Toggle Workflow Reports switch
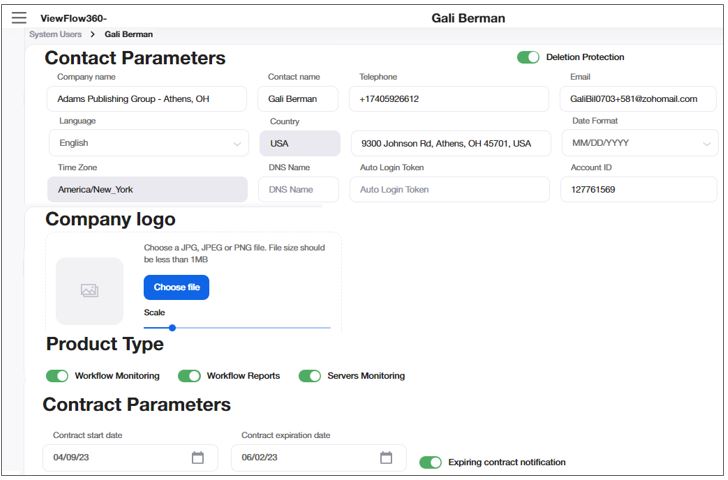Screen dimensions: 728x480 point(189,376)
